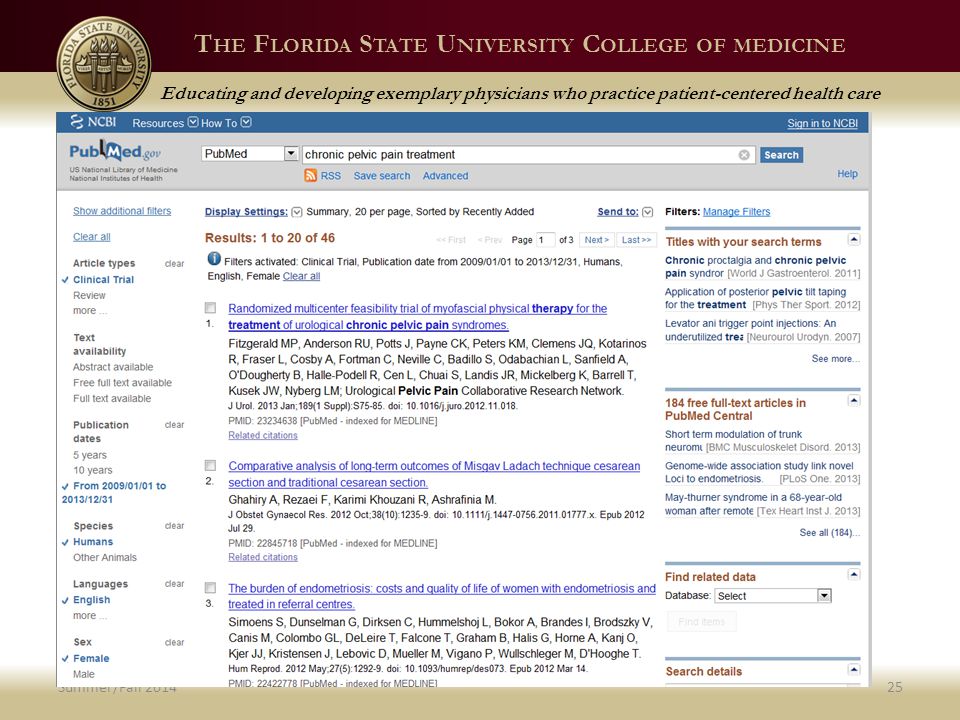
Task: Click the RSS feed icon
Action: point(310,176)
